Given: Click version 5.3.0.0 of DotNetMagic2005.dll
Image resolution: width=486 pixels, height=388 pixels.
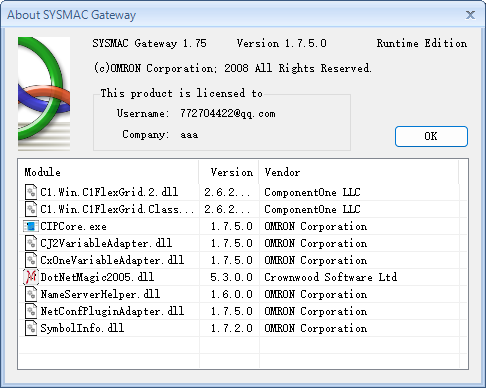Looking at the screenshot, I should (x=231, y=277).
